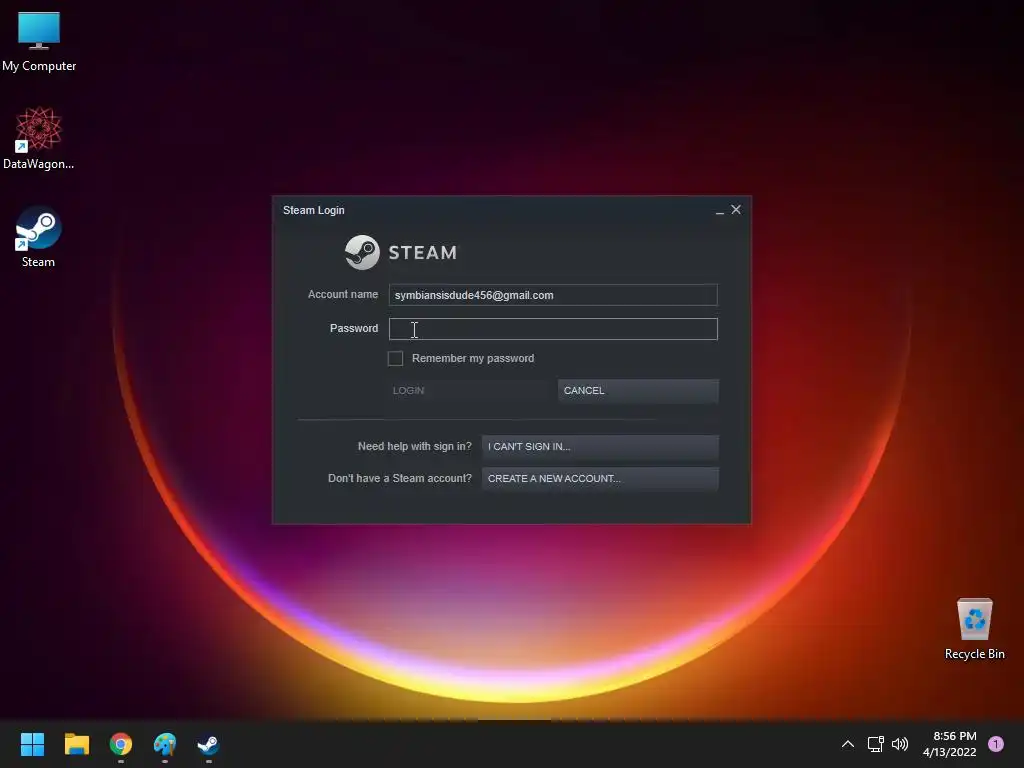Viewport: 1024px width, 768px height.
Task: Launch Google Chrome from the taskbar
Action: [x=121, y=744]
